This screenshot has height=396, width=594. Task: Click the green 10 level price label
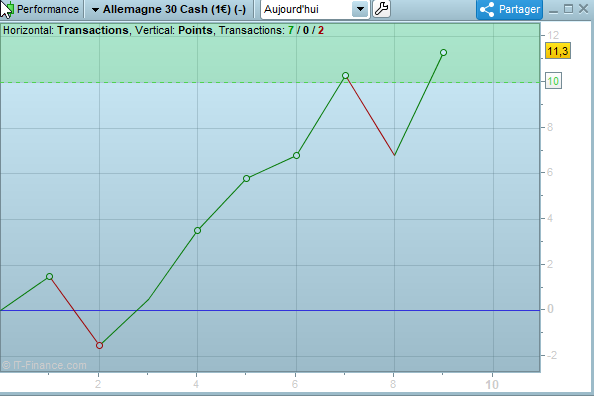pyautogui.click(x=553, y=81)
